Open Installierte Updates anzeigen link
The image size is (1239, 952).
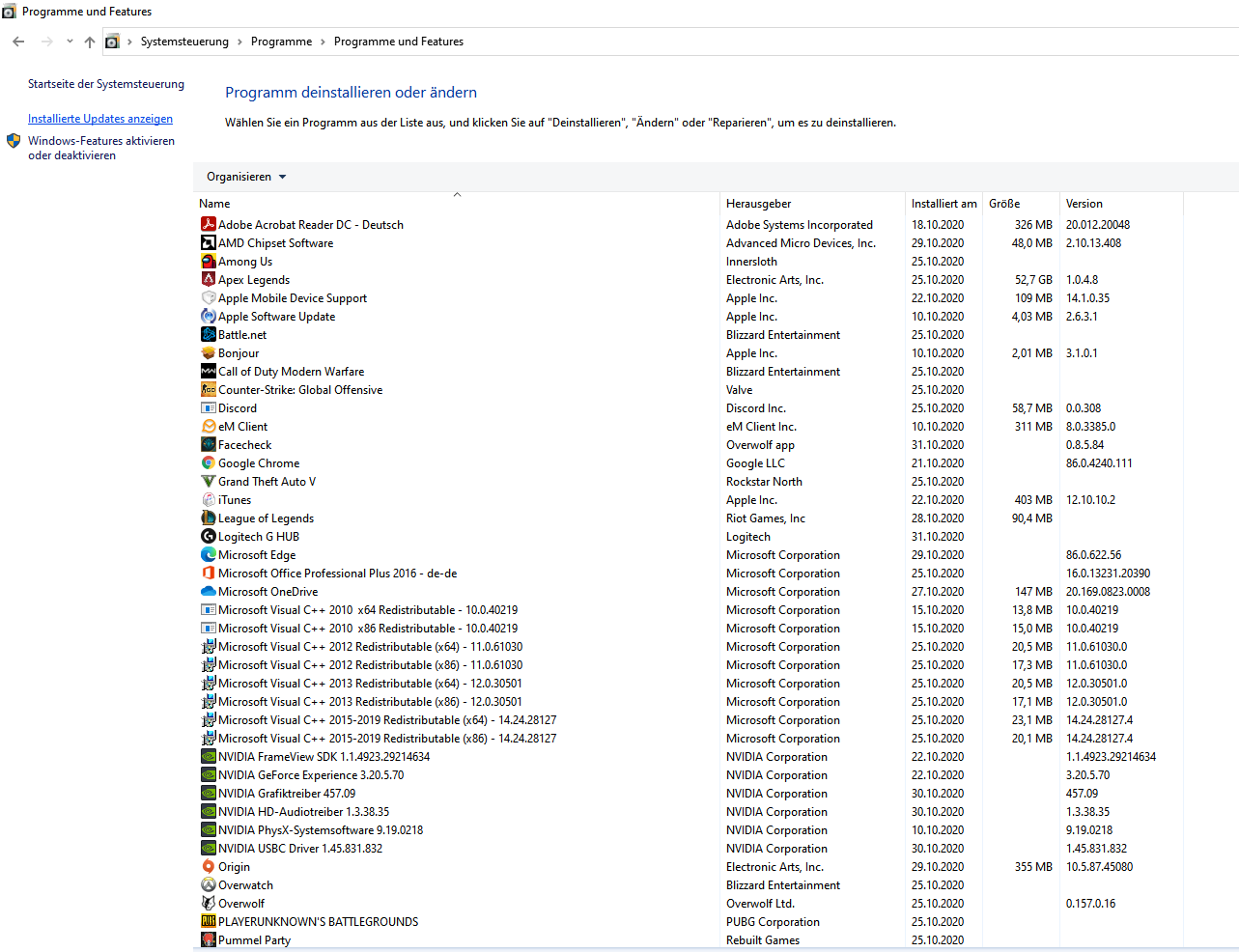[100, 119]
